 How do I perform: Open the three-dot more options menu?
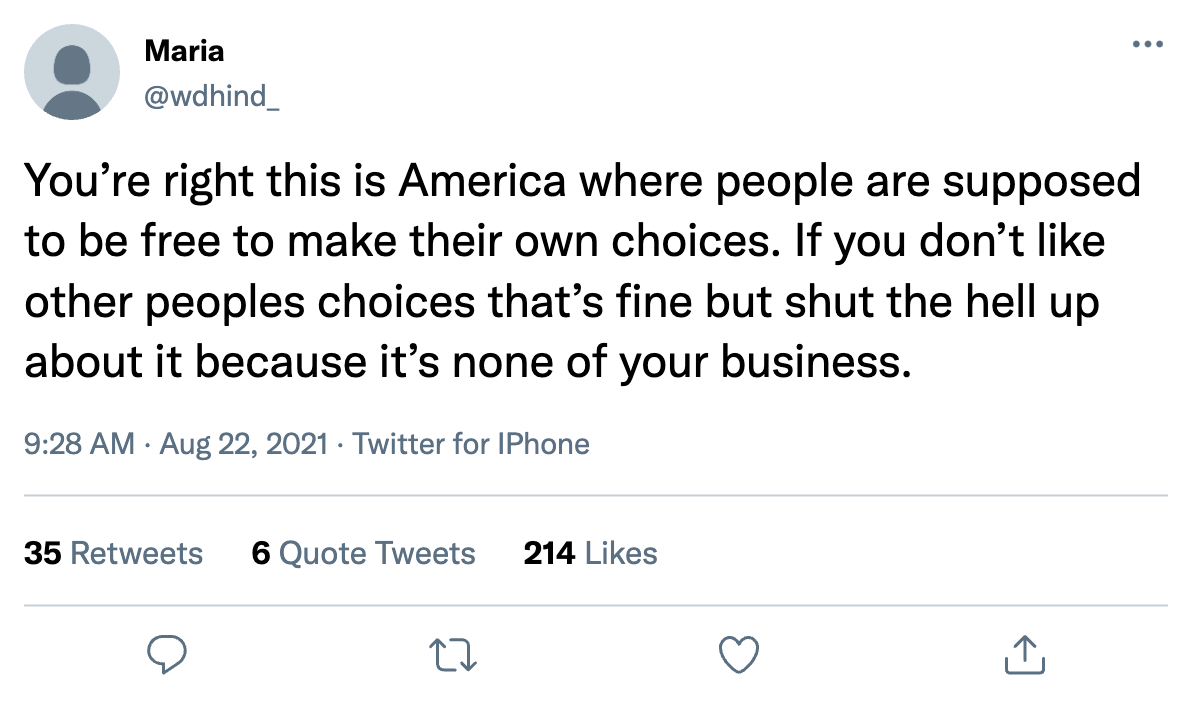1147,45
